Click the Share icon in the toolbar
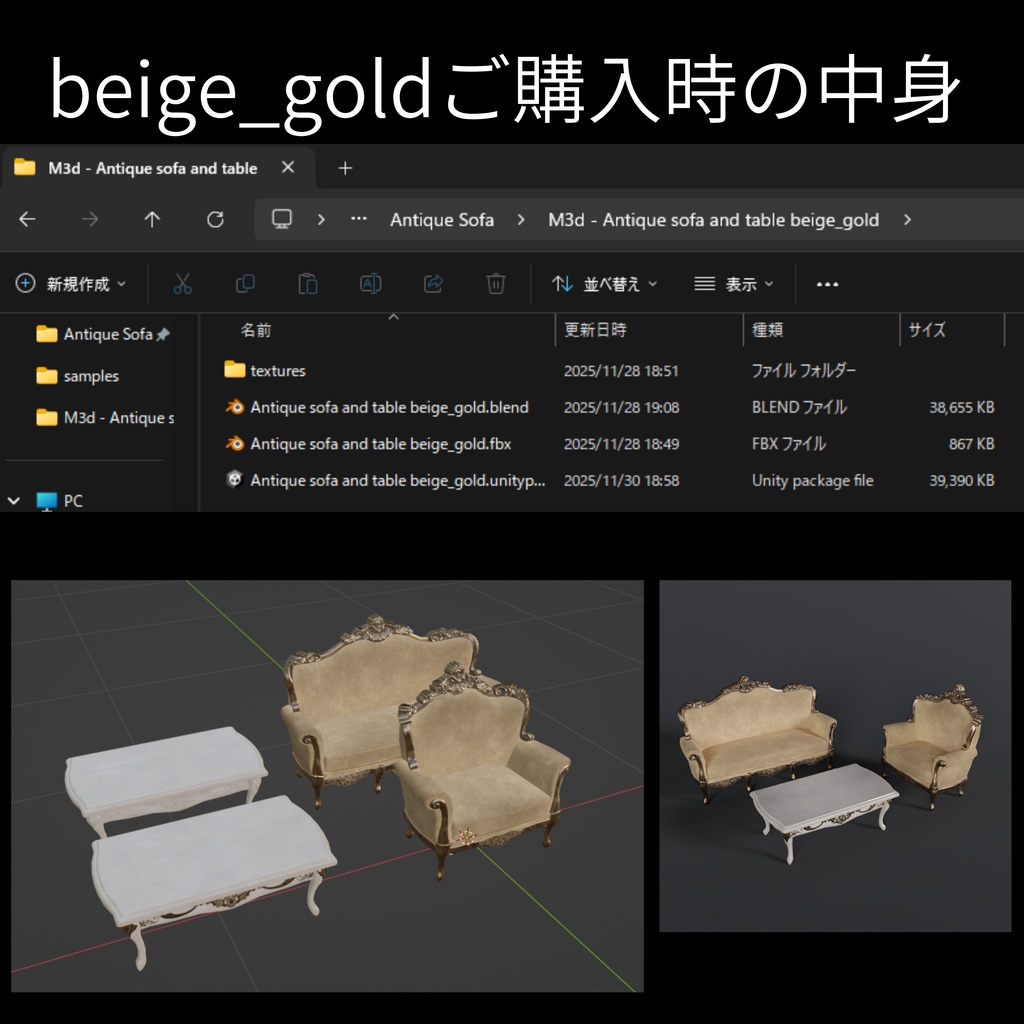Viewport: 1024px width, 1024px height. [432, 283]
